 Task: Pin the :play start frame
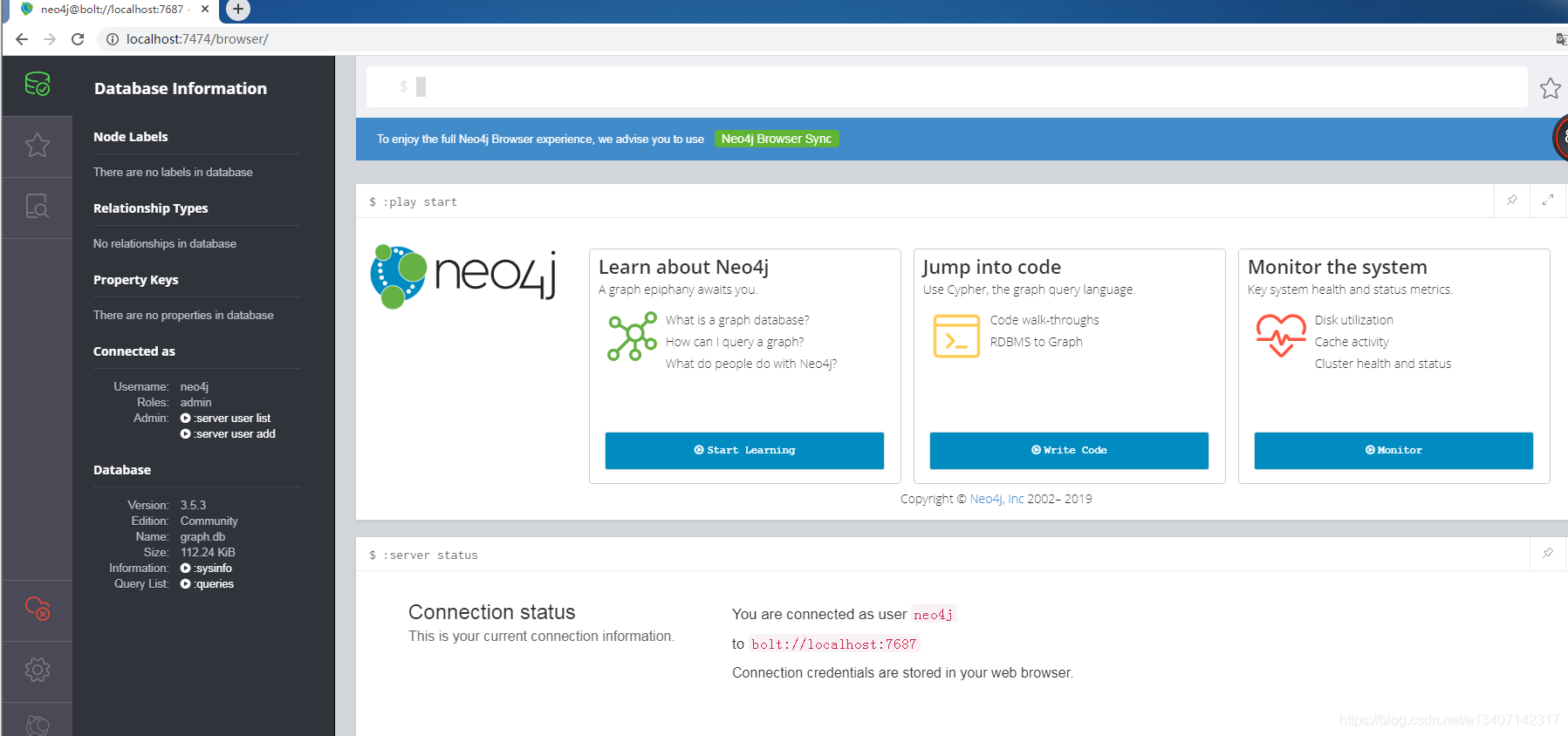click(x=1512, y=201)
